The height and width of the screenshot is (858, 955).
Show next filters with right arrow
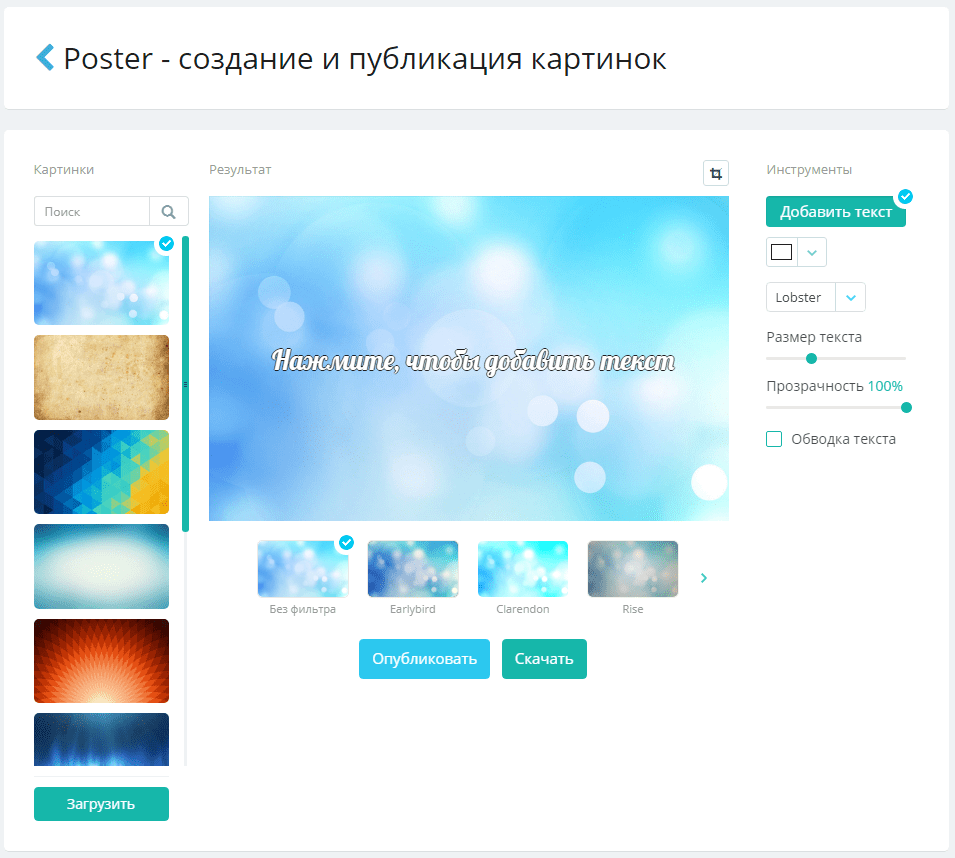tap(704, 578)
